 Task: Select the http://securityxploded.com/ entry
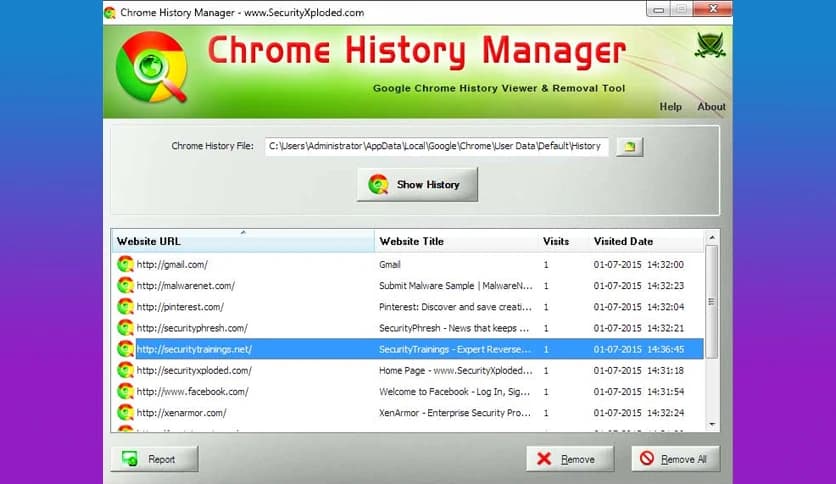(x=409, y=370)
